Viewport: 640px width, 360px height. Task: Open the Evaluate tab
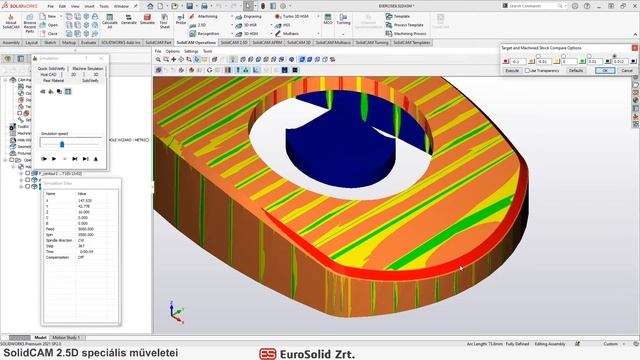(x=89, y=42)
